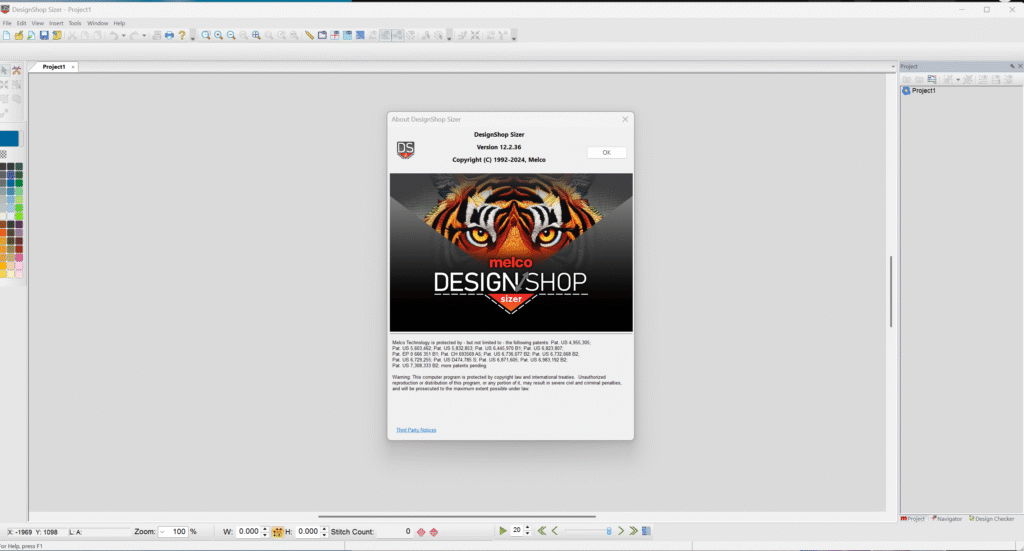Open the Zoom percentage dropdown
Screen dimensions: 1024x551
click(x=164, y=532)
